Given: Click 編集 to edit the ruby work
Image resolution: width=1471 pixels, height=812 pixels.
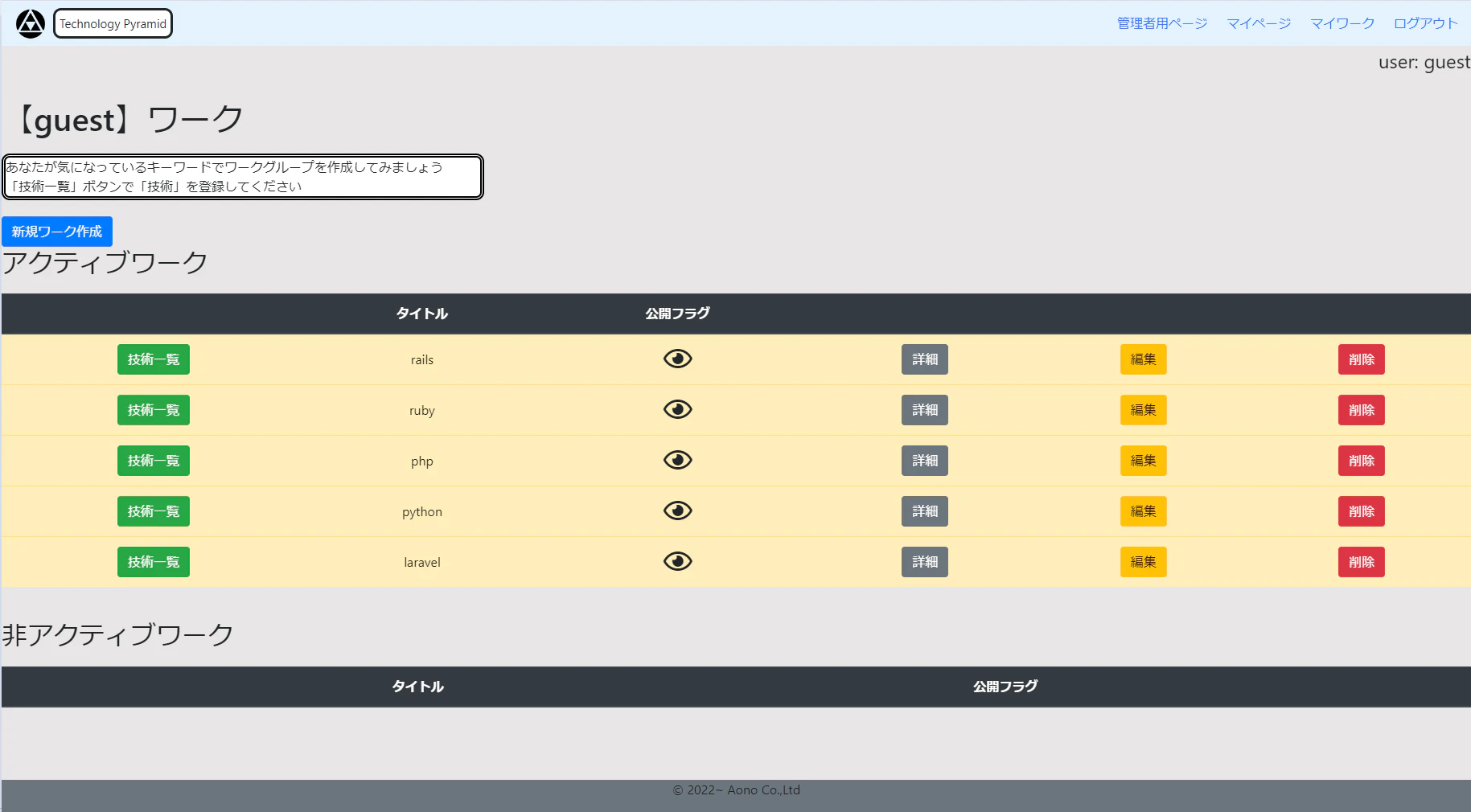Looking at the screenshot, I should 1144,410.
